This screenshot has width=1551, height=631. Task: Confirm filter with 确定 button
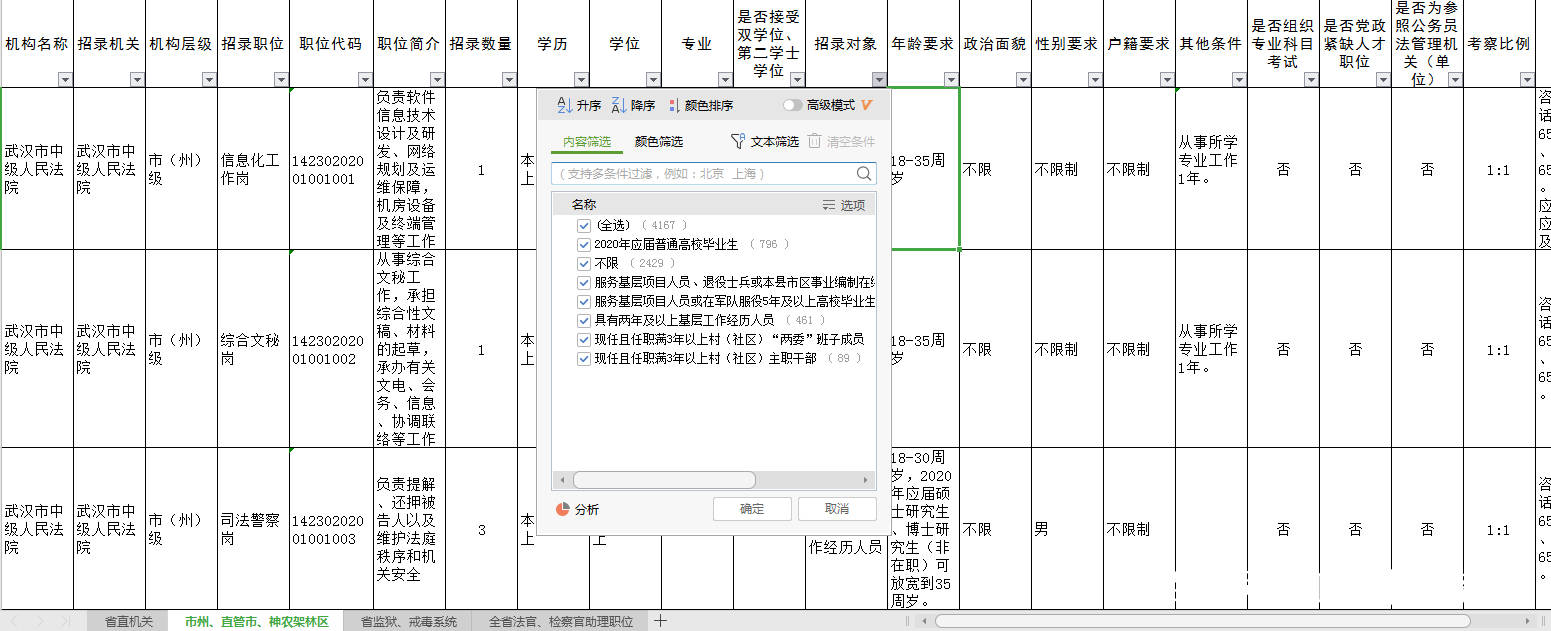tap(752, 509)
